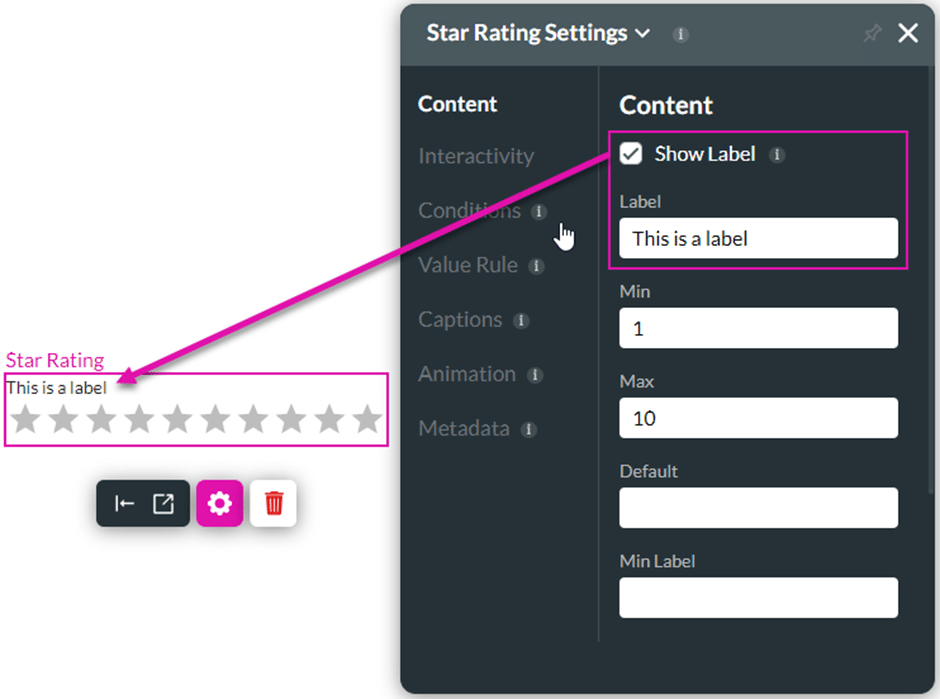Click info icon next to Star Rating Settings

click(x=680, y=34)
